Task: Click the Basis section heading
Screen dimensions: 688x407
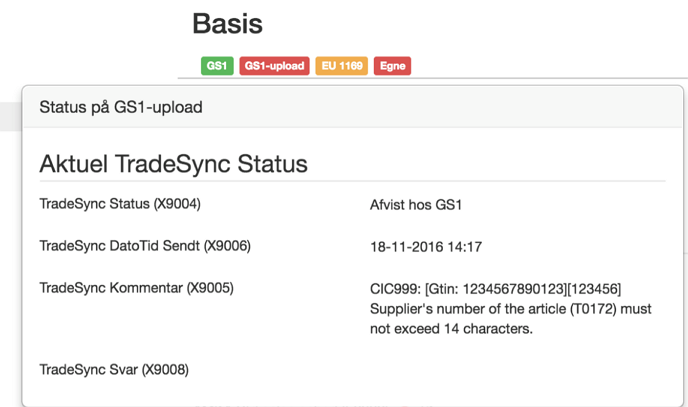Action: click(227, 23)
